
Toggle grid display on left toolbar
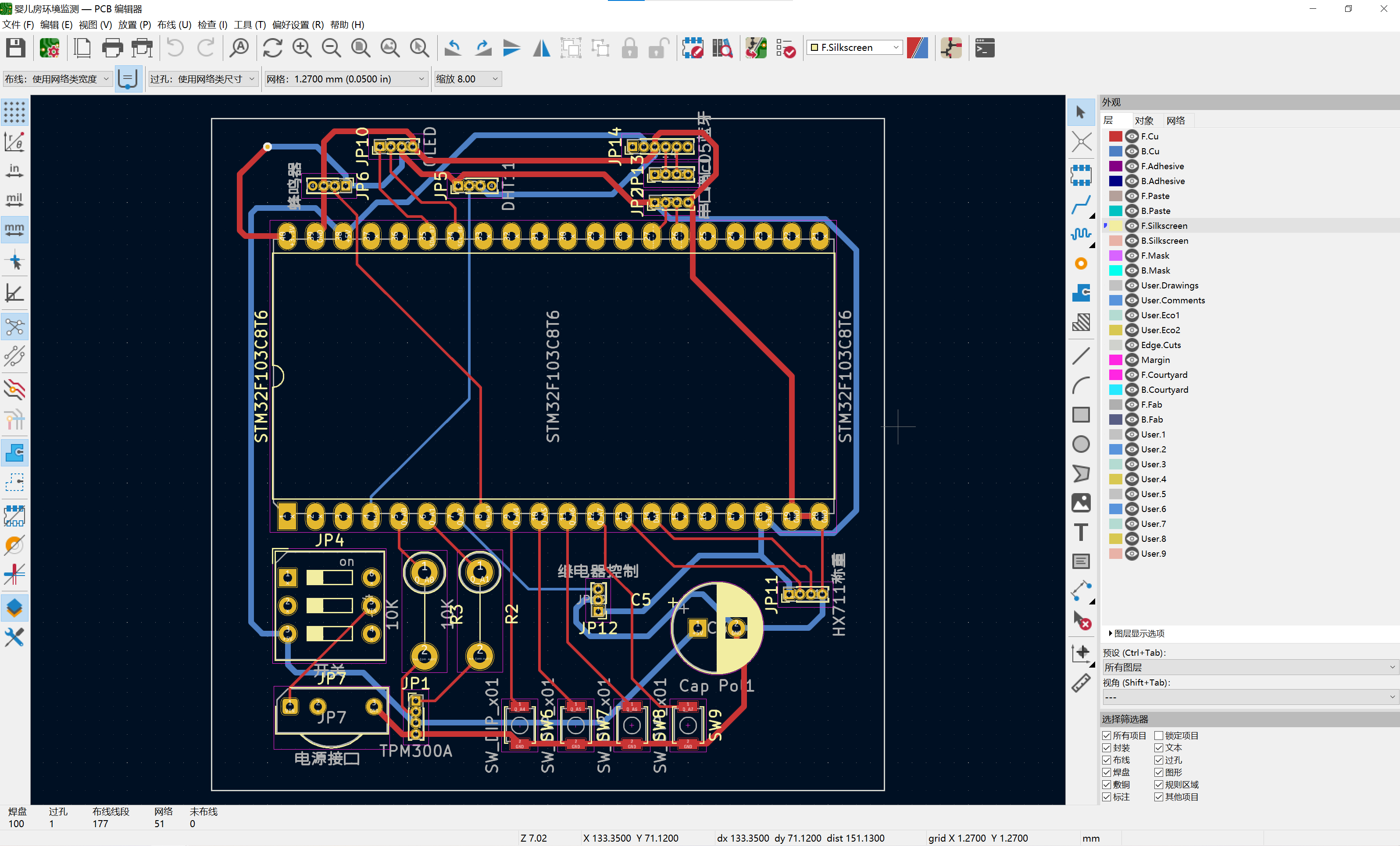[x=15, y=112]
